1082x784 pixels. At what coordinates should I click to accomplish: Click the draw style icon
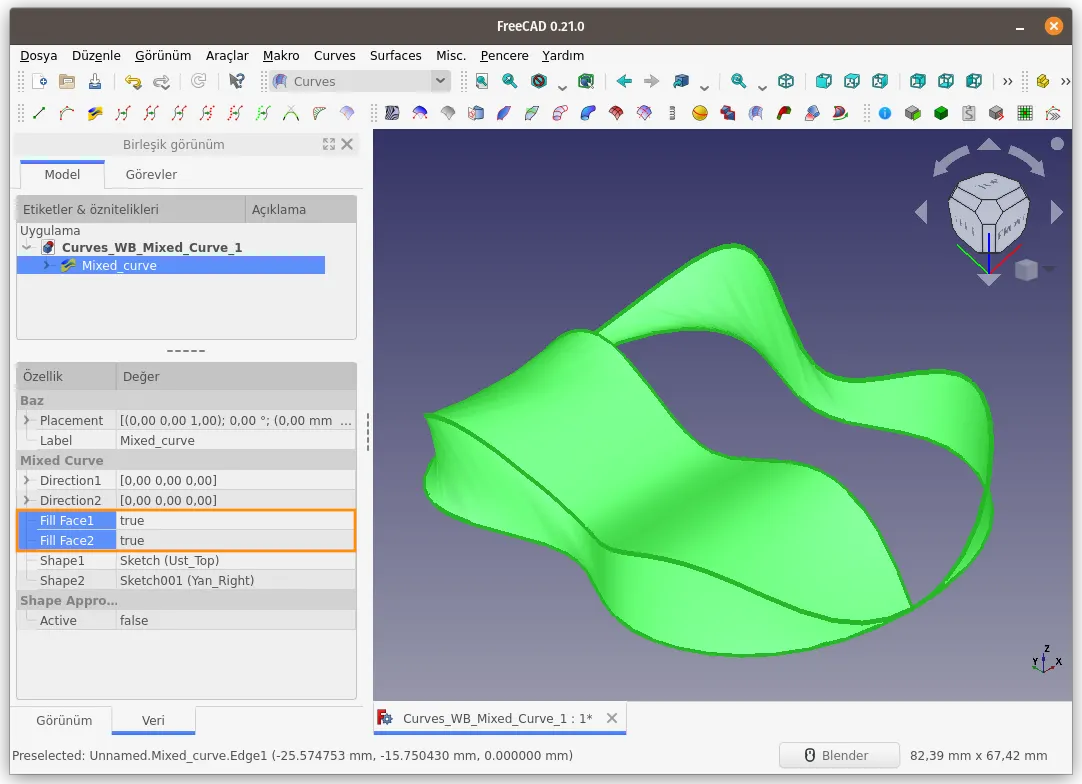tap(539, 81)
